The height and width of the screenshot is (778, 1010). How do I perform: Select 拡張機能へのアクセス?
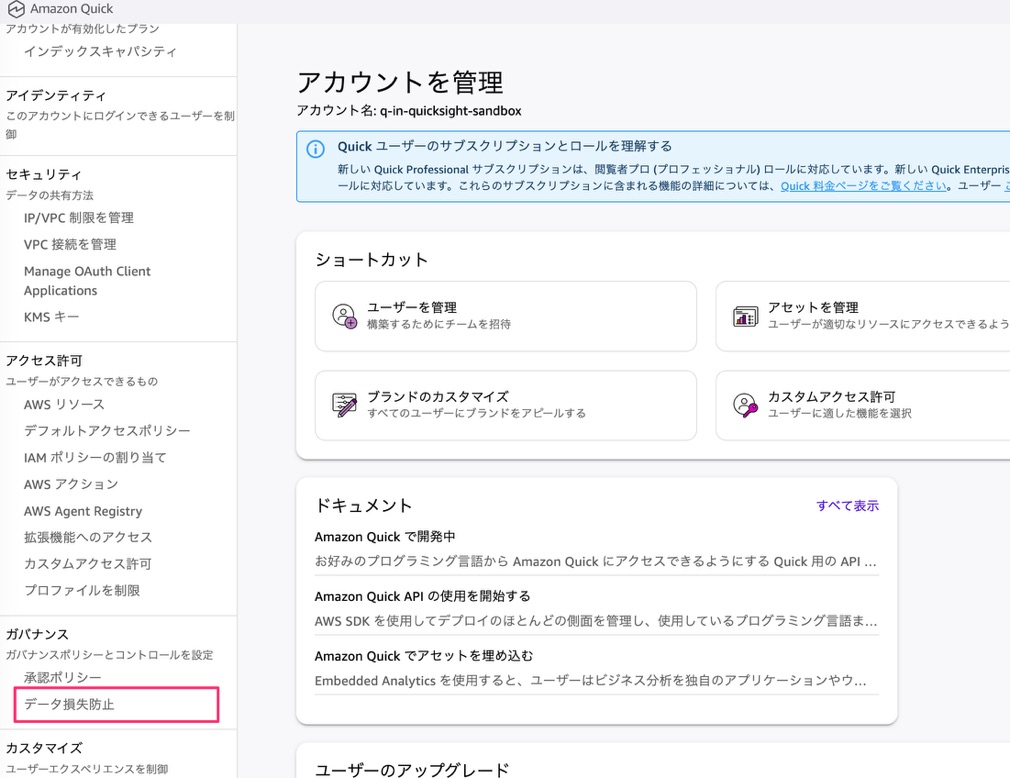88,537
